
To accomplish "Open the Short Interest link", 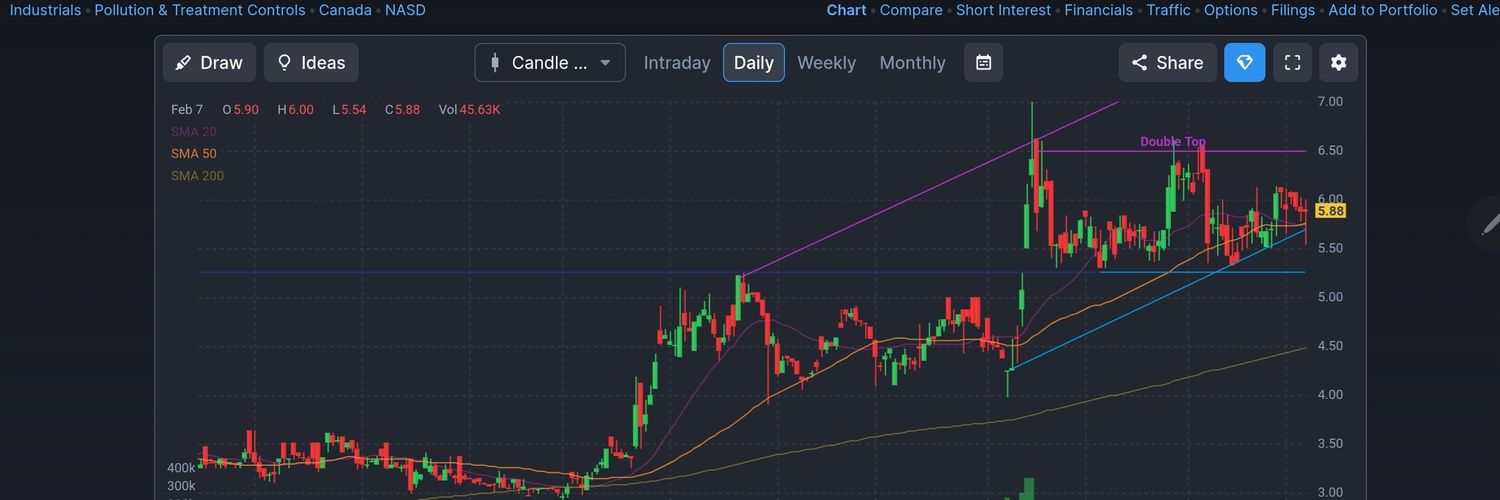I will click(x=1003, y=10).
